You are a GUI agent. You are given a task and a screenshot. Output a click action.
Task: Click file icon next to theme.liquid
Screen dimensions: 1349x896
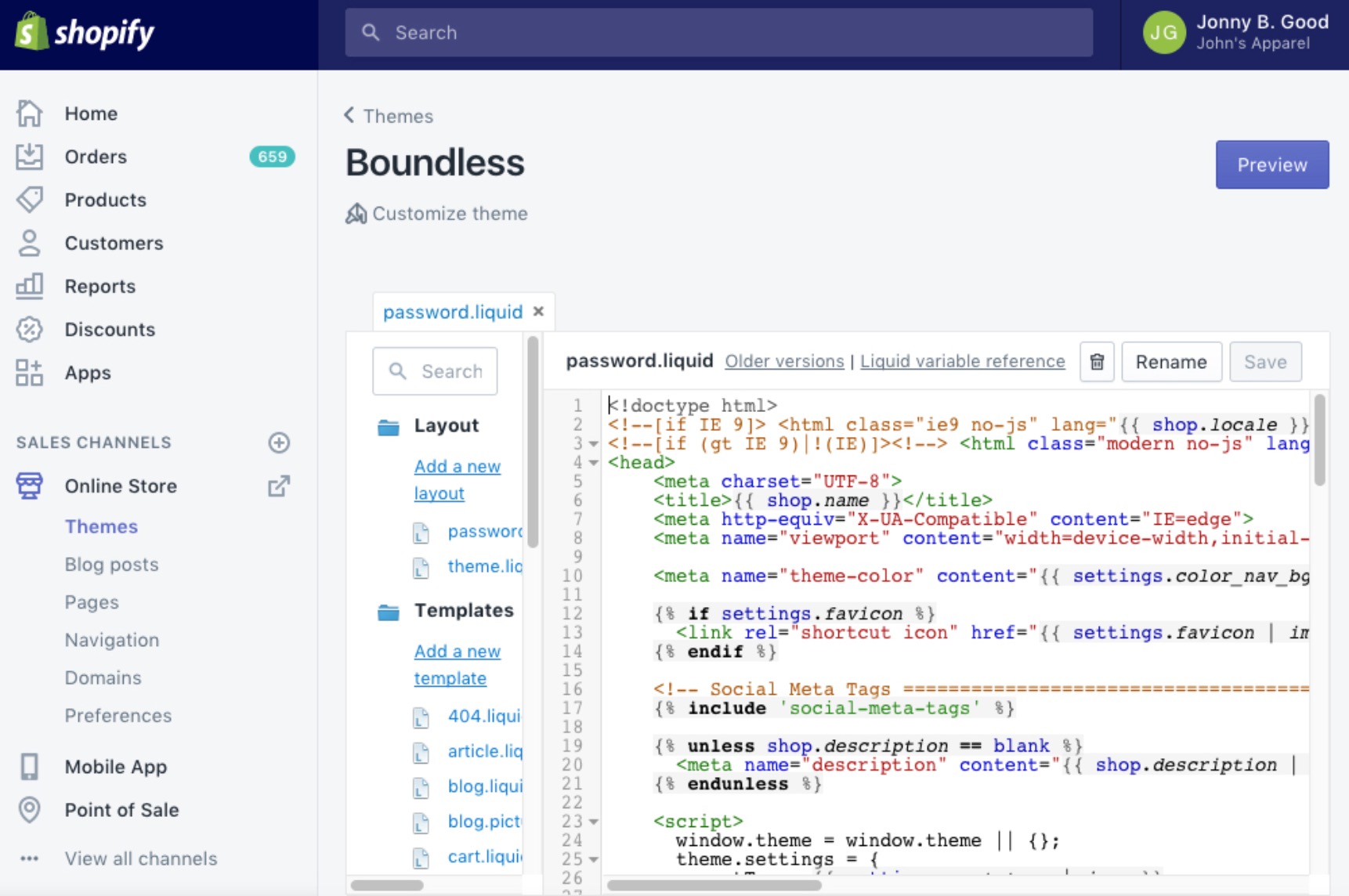[421, 568]
